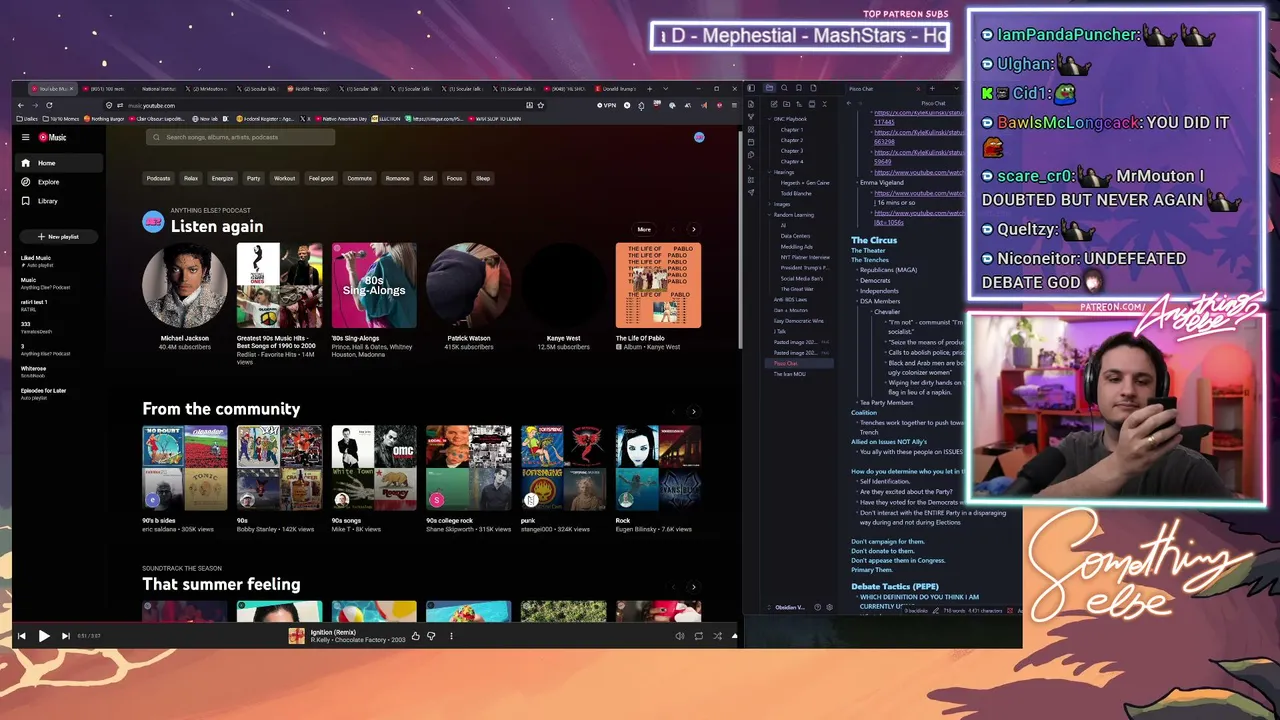Like the current song

[416, 636]
